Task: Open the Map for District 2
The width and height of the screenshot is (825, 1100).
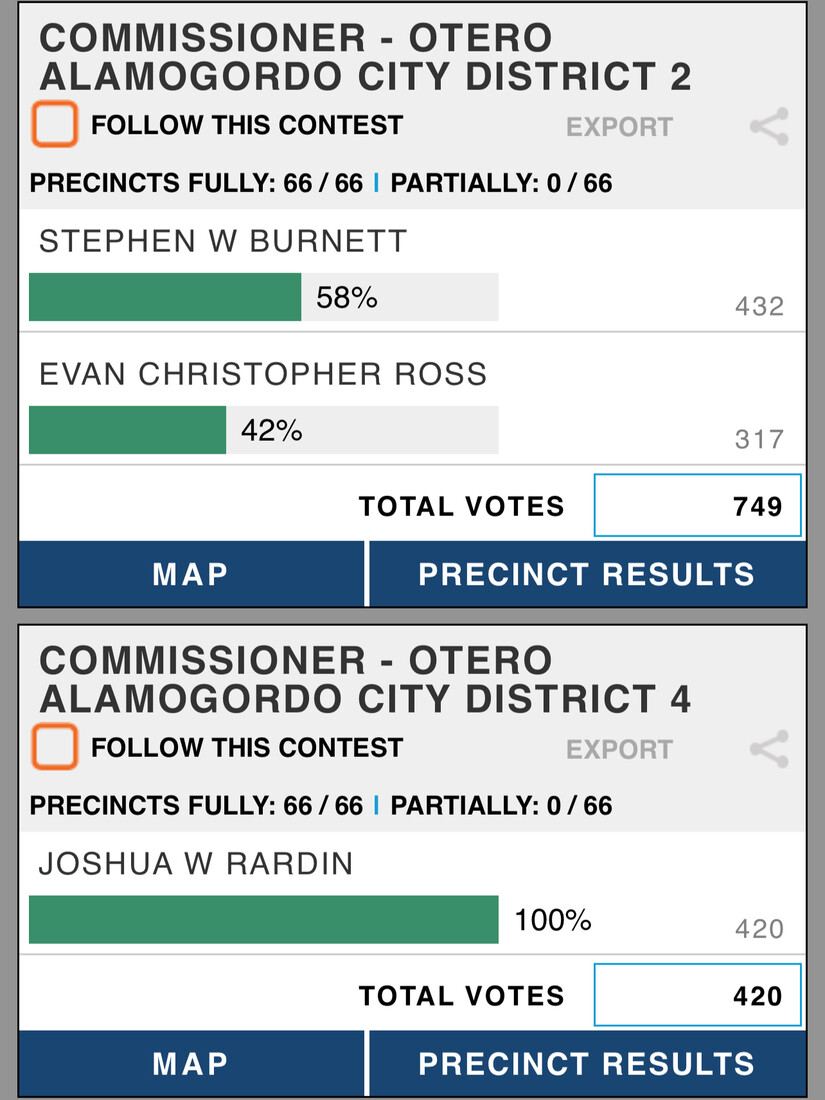Action: [x=191, y=574]
